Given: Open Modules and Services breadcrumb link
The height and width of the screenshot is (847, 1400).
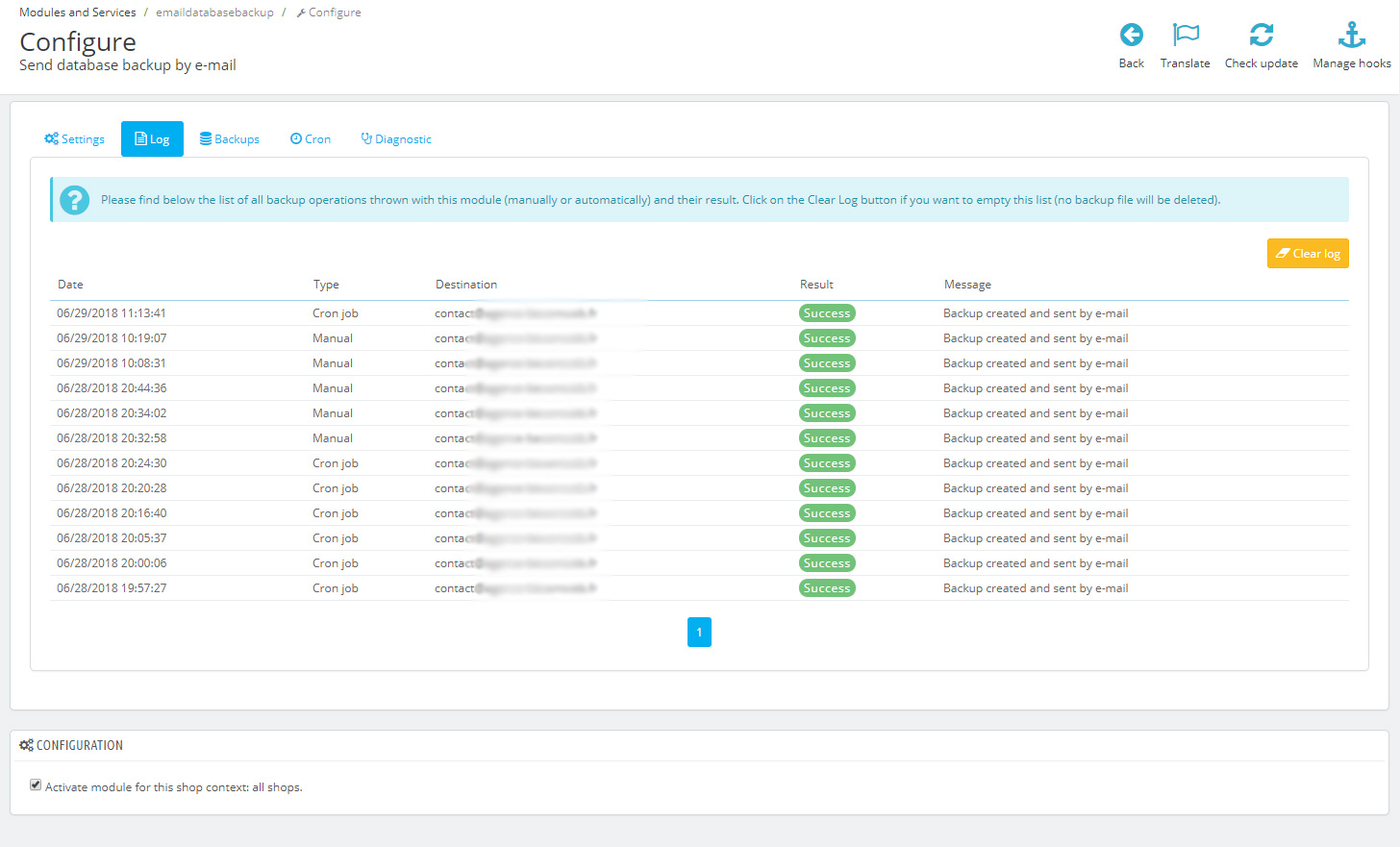Looking at the screenshot, I should click(x=78, y=12).
